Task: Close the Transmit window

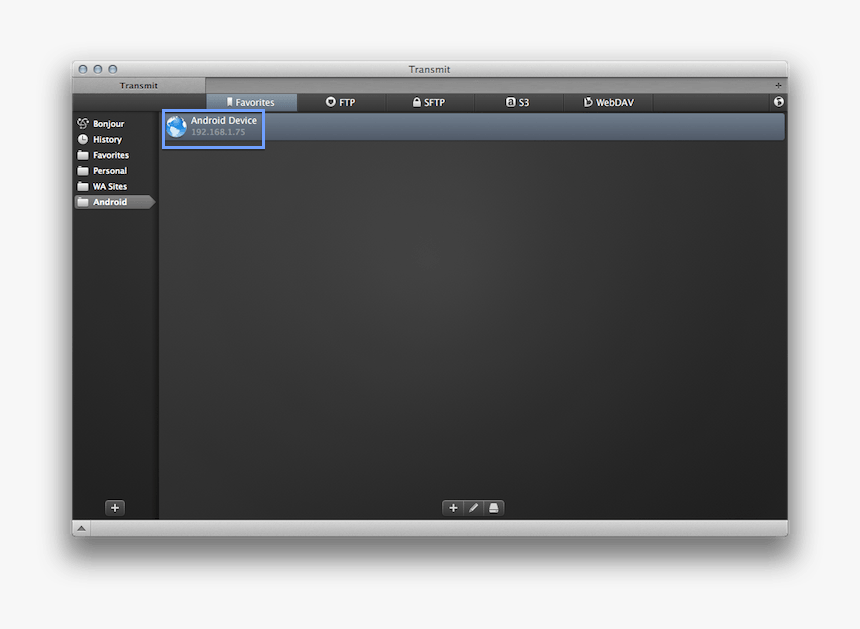Action: coord(83,69)
